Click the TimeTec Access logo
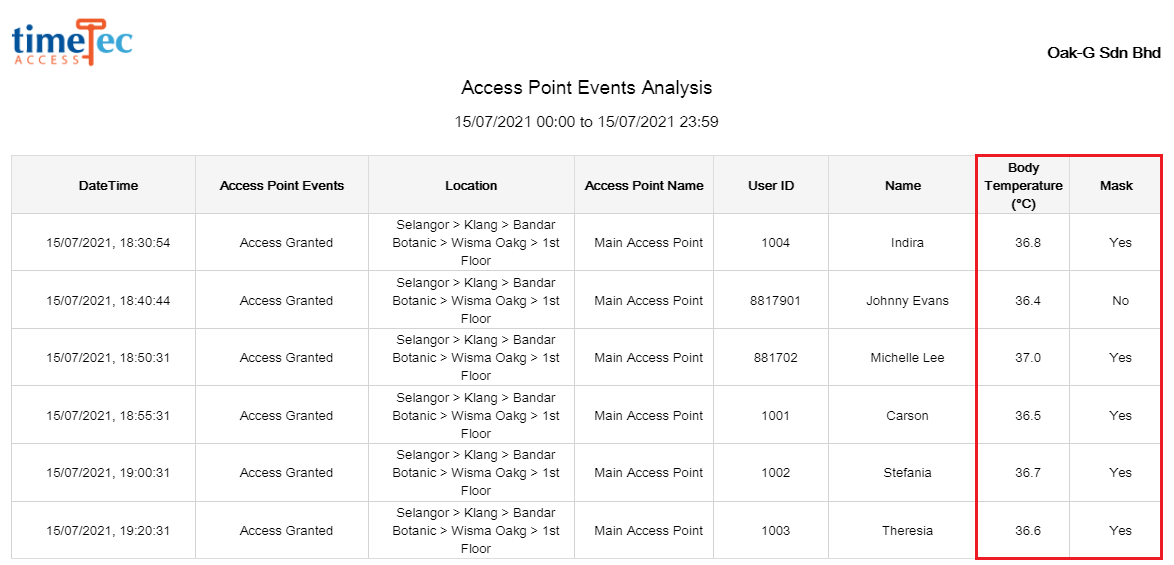Screen dimensions: 1174x565 73,43
